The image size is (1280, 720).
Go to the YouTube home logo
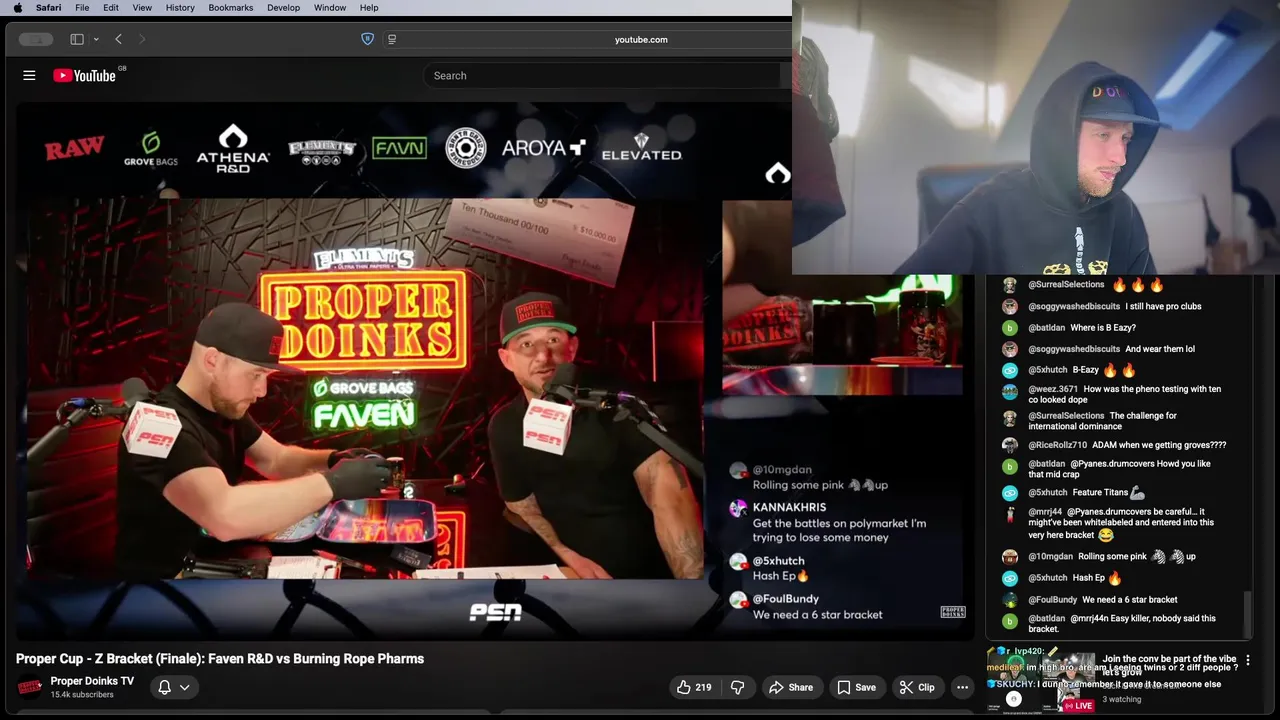[x=85, y=75]
